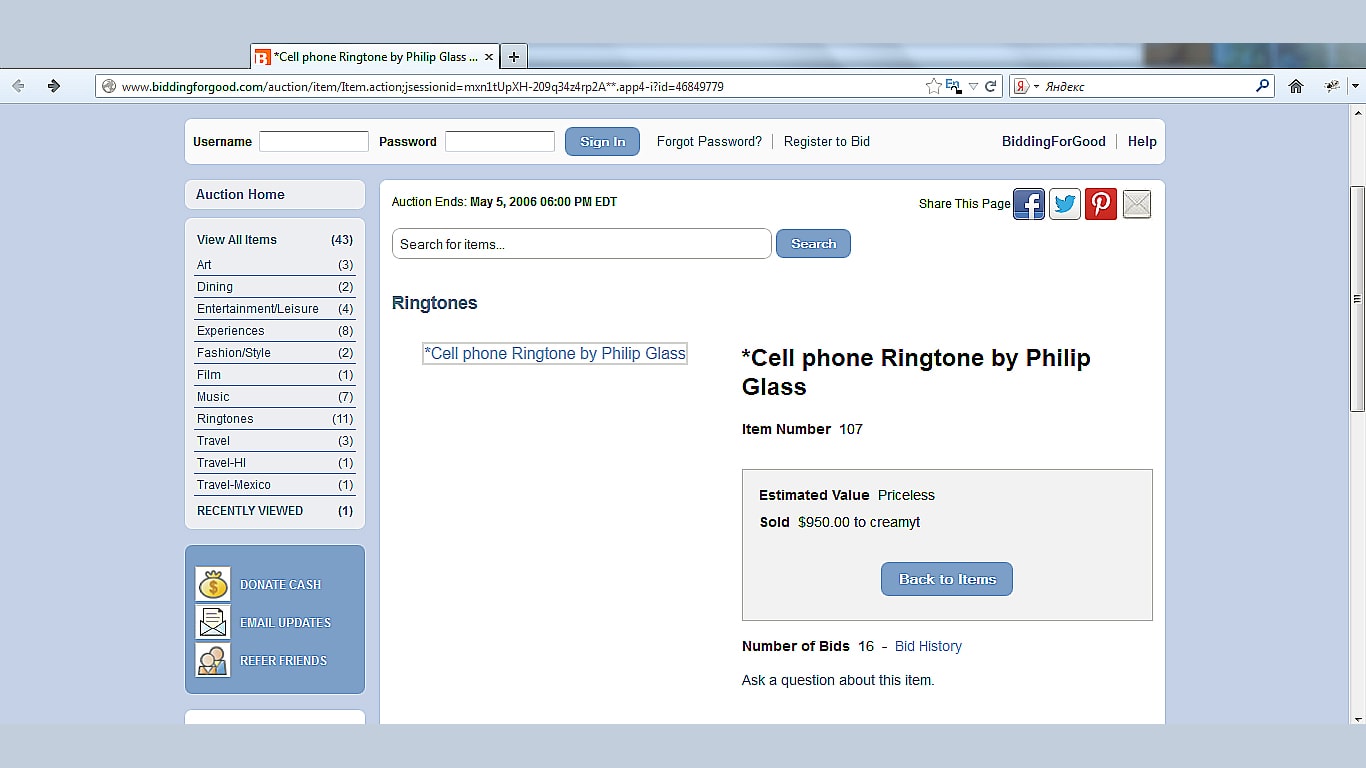Focus the Password input field

500,142
